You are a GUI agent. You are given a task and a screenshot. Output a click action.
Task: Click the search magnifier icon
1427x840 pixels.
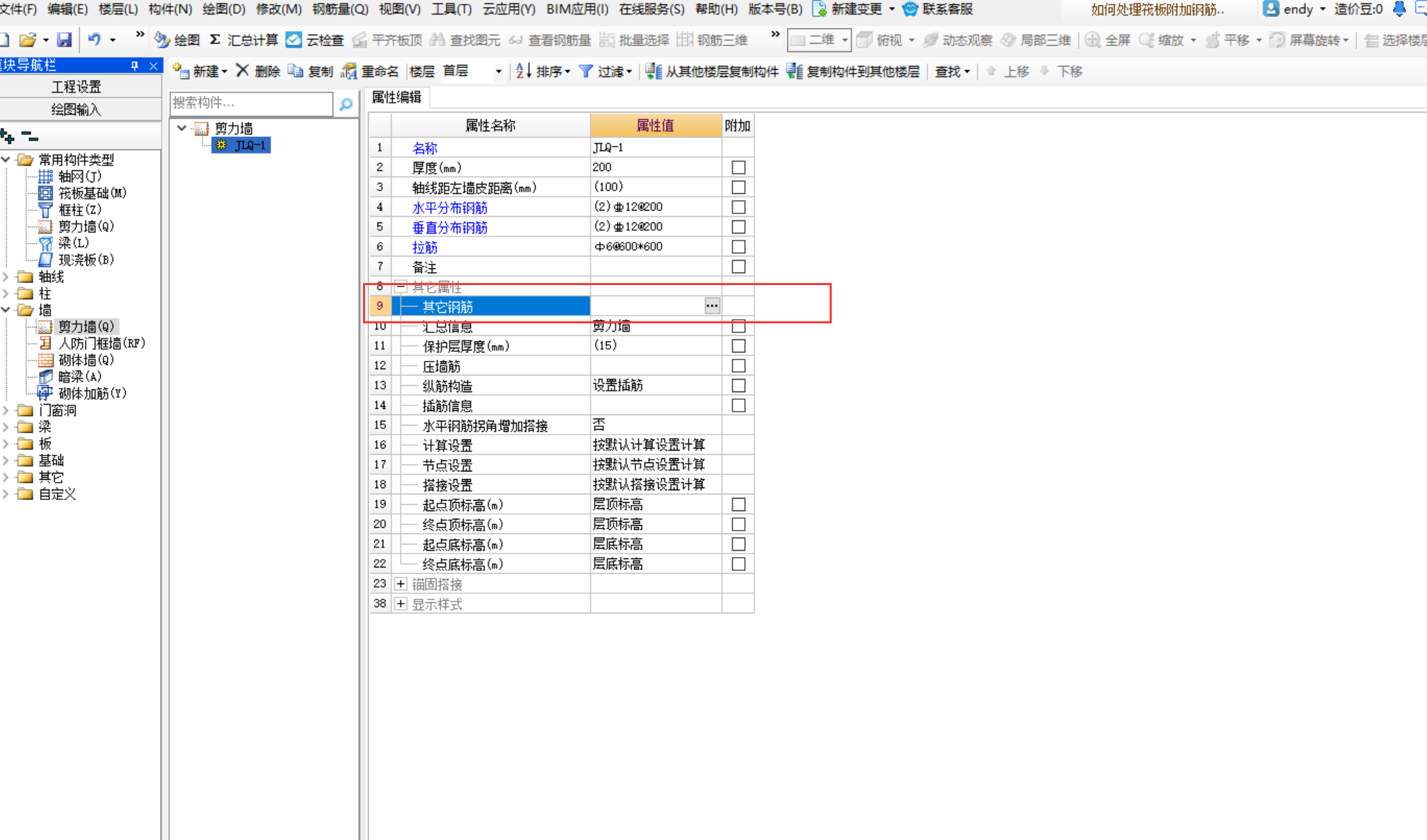(346, 104)
